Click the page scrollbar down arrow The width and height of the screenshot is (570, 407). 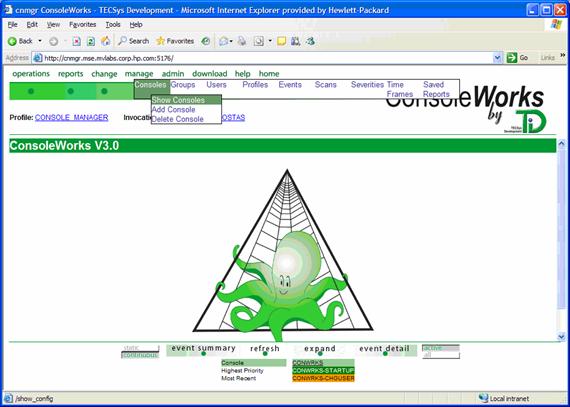(561, 337)
